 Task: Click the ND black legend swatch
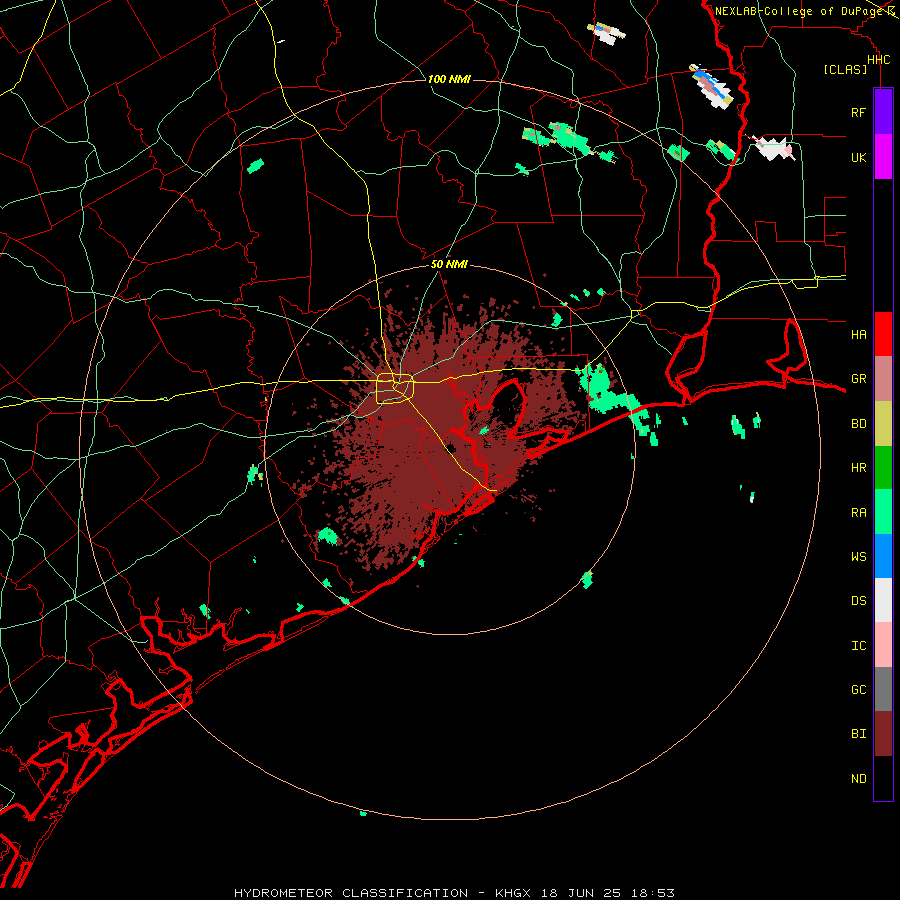point(883,778)
